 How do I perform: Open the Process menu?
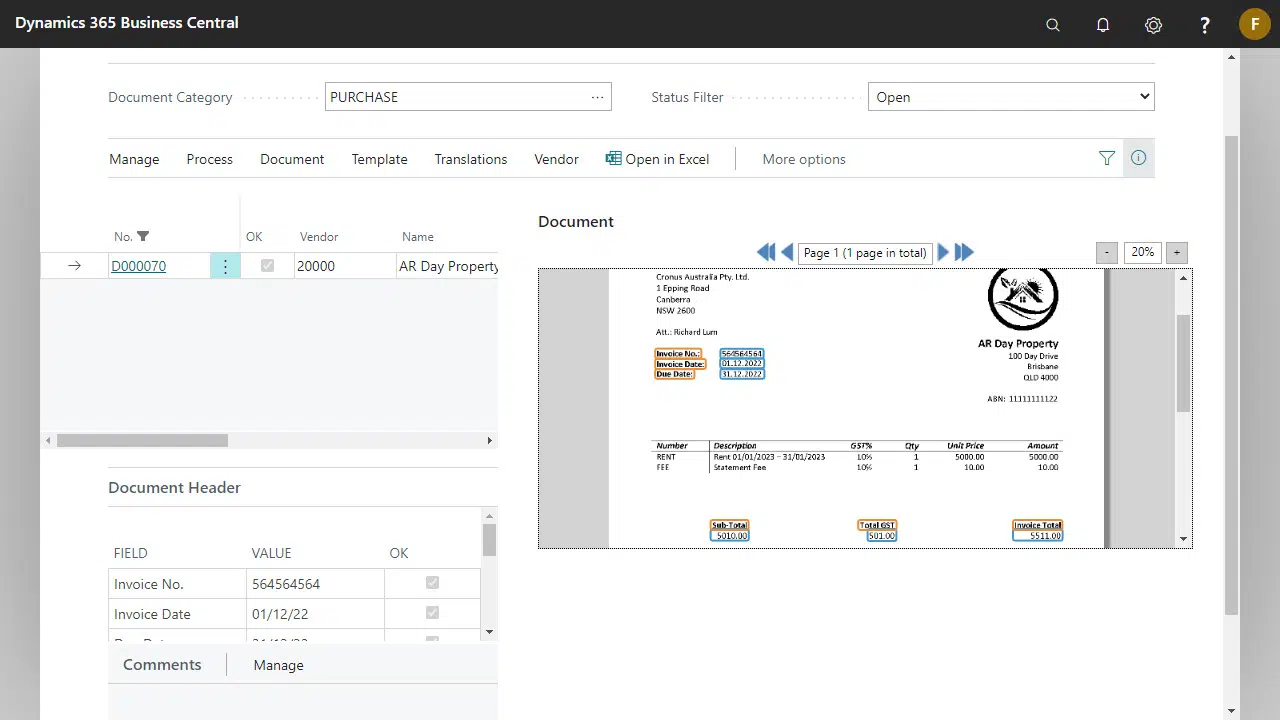pyautogui.click(x=209, y=159)
